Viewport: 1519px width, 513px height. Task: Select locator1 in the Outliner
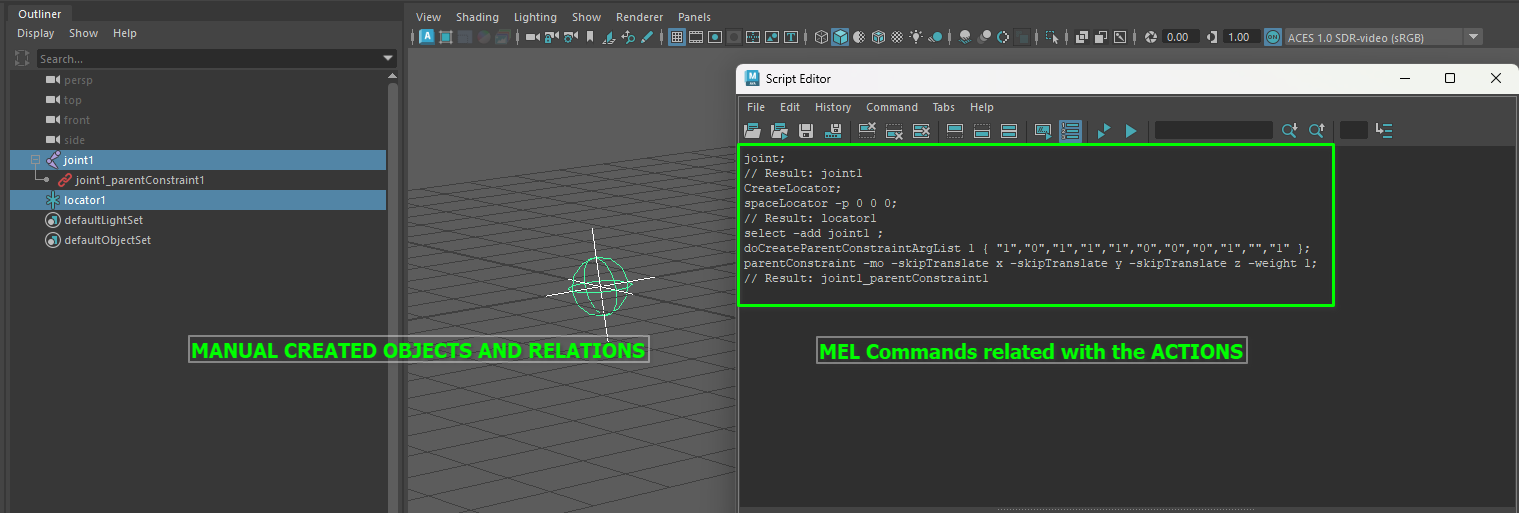tap(198, 200)
